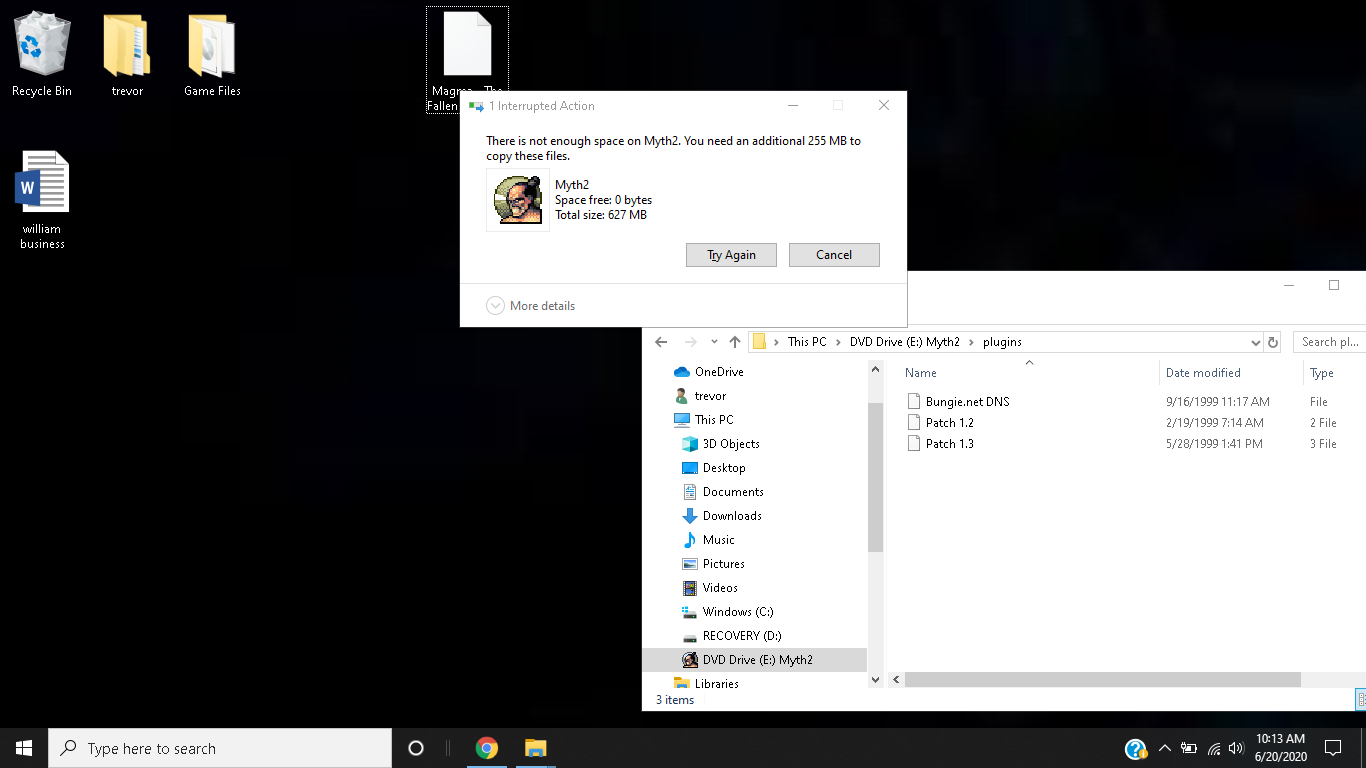Image resolution: width=1366 pixels, height=768 pixels.
Task: Show hidden system tray icons
Action: [x=1164, y=748]
